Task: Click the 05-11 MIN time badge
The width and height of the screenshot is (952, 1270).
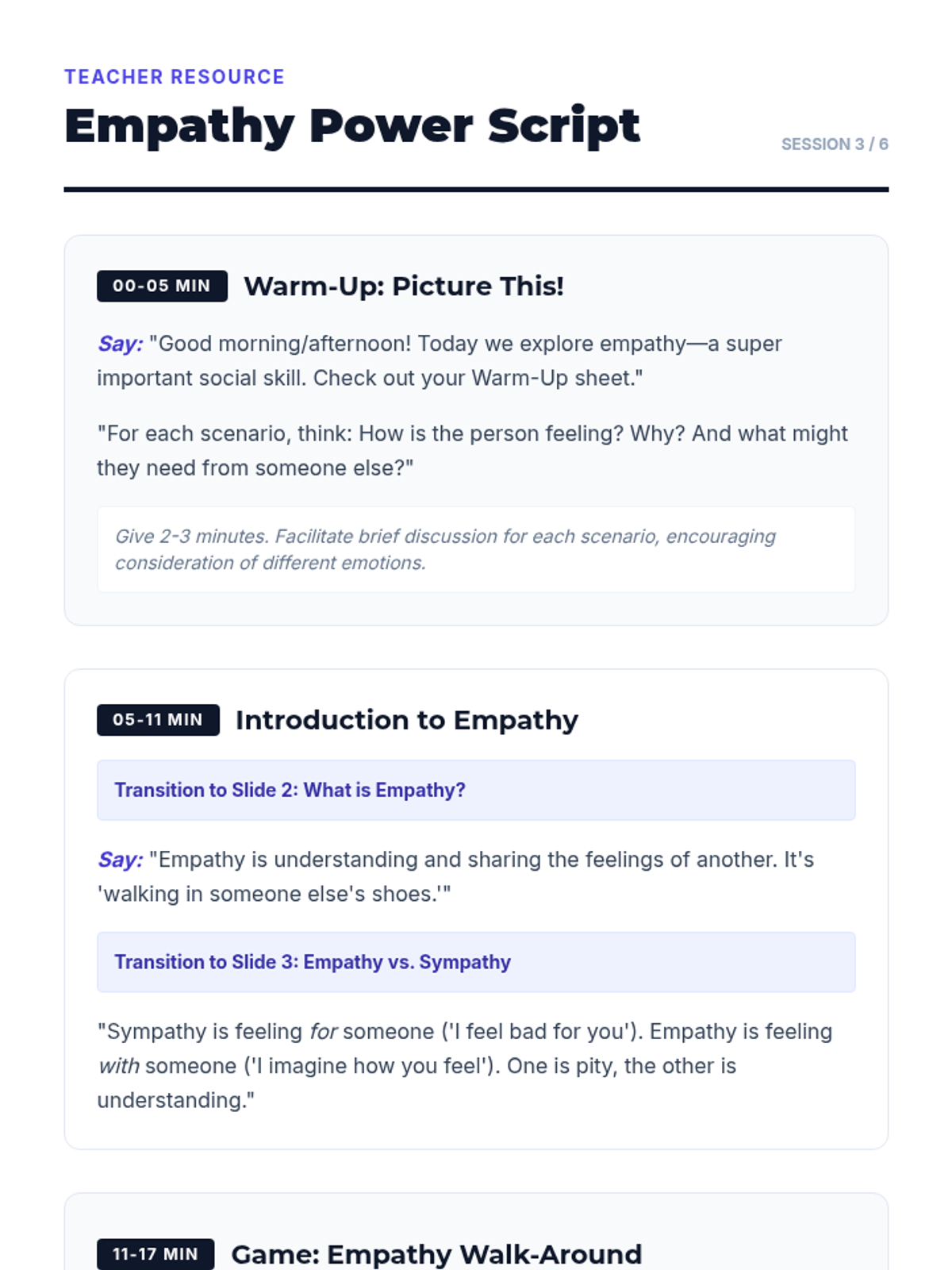Action: (x=158, y=720)
